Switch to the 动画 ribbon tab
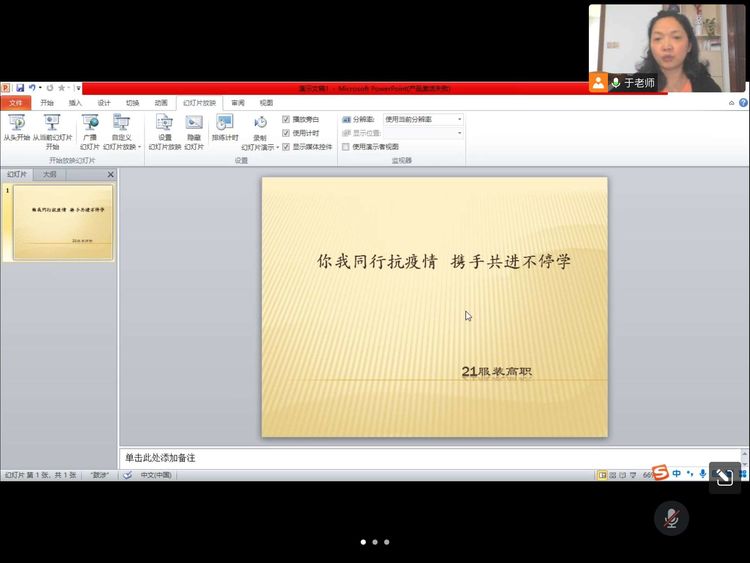The height and width of the screenshot is (563, 750). (160, 102)
